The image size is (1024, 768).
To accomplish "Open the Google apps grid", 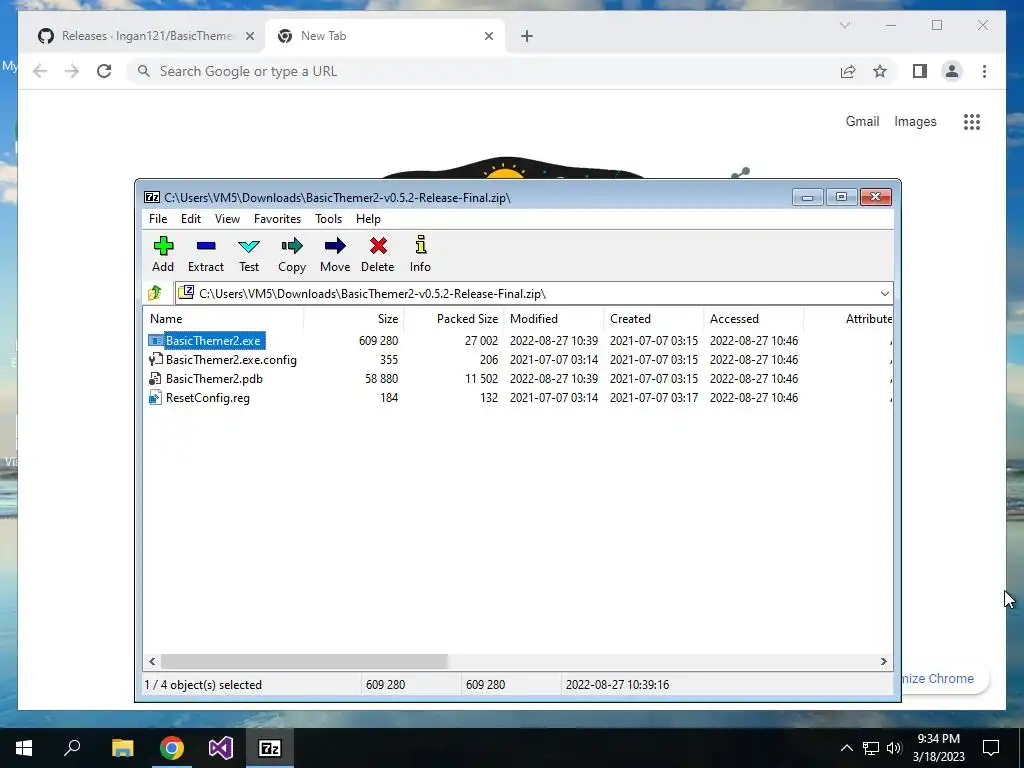I will click(972, 121).
